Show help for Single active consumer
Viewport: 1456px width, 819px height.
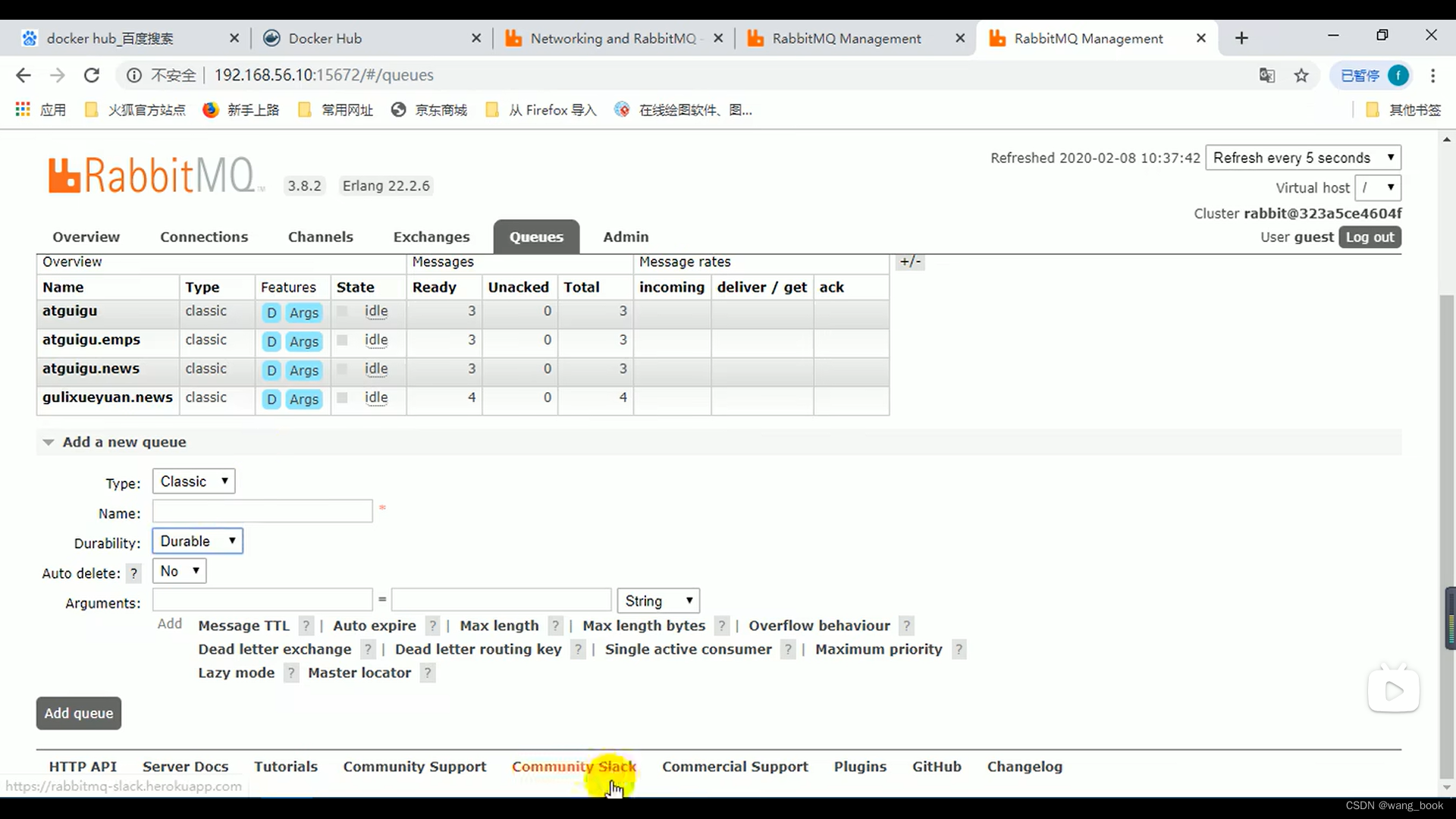(x=788, y=649)
